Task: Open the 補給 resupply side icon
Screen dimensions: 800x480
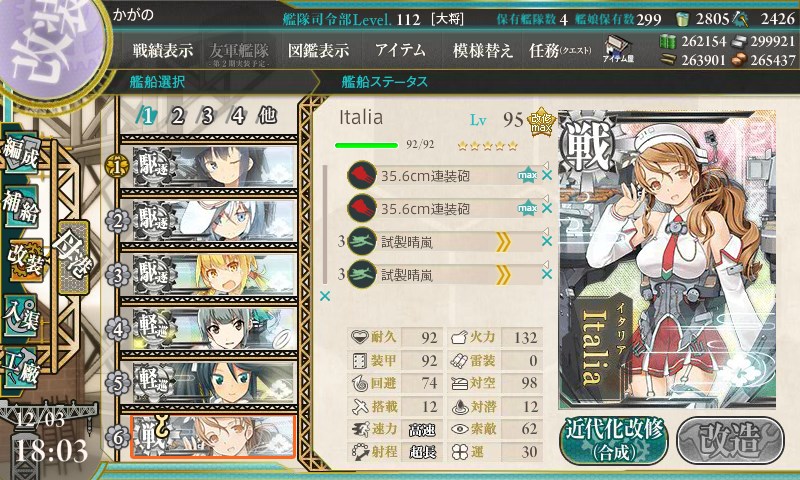Action: [x=21, y=206]
